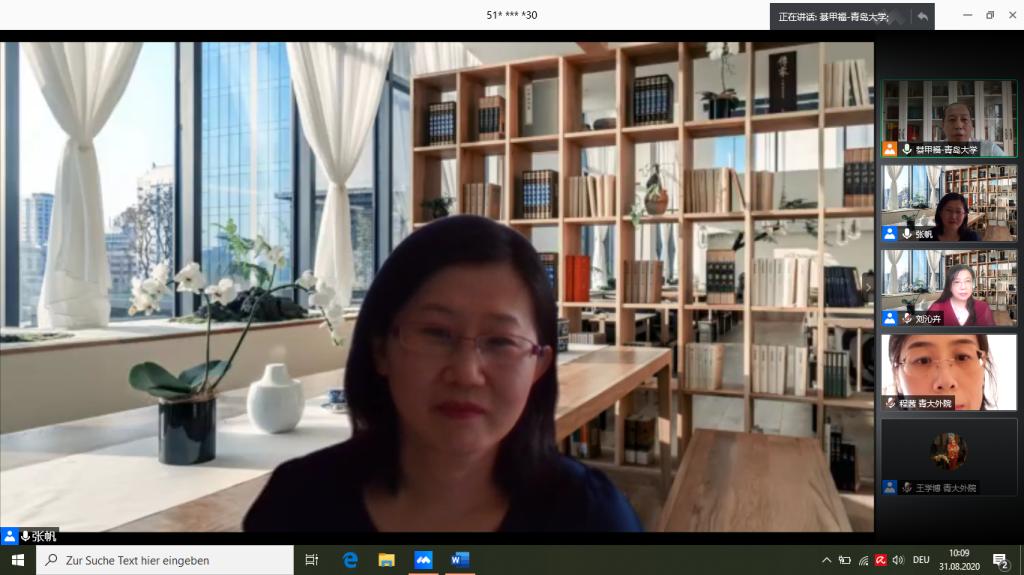Open the volume control in system tray
The width and height of the screenshot is (1024, 575).
coord(897,560)
